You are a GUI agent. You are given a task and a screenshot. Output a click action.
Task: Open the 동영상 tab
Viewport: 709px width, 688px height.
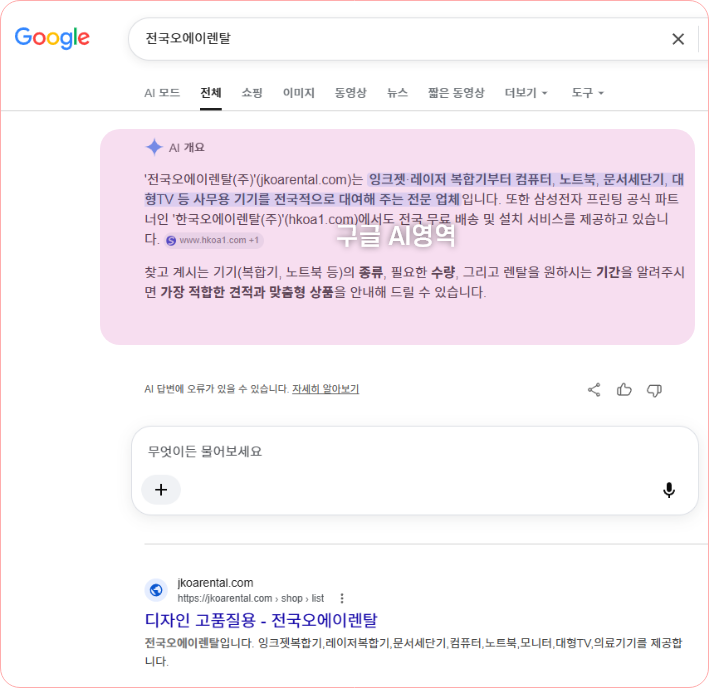[350, 93]
